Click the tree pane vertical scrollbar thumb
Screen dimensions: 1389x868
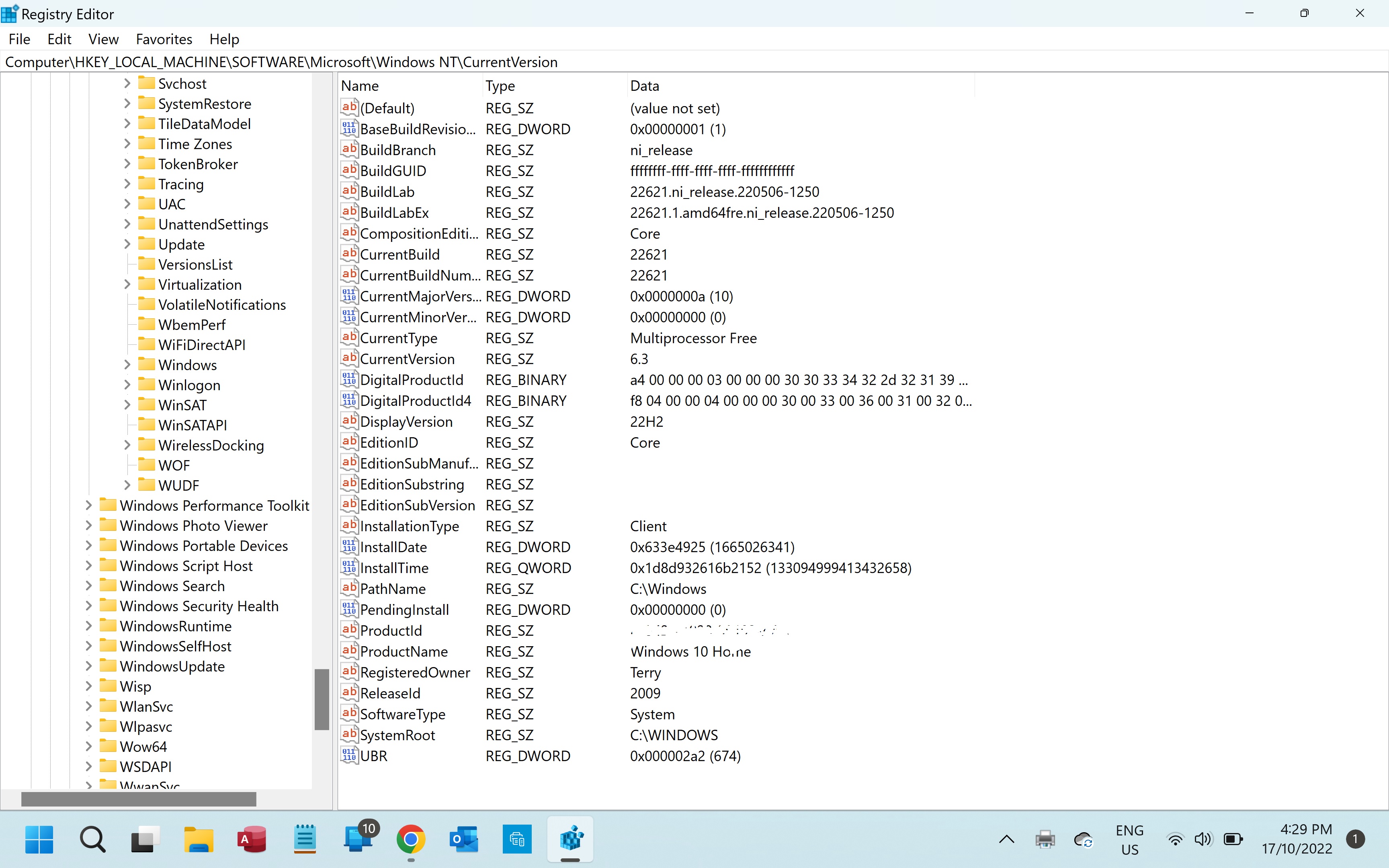tap(322, 699)
